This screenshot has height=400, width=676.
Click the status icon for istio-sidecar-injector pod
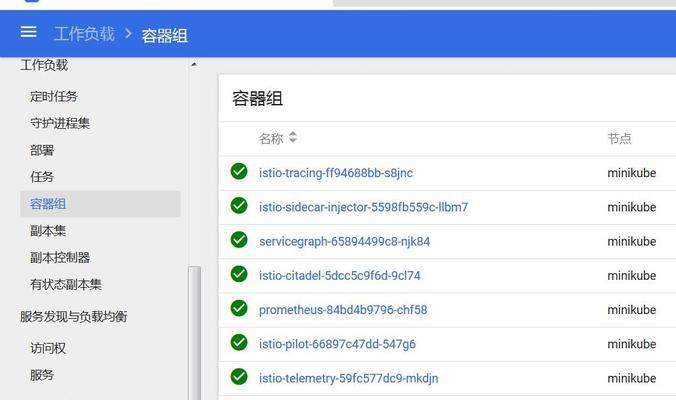point(239,205)
